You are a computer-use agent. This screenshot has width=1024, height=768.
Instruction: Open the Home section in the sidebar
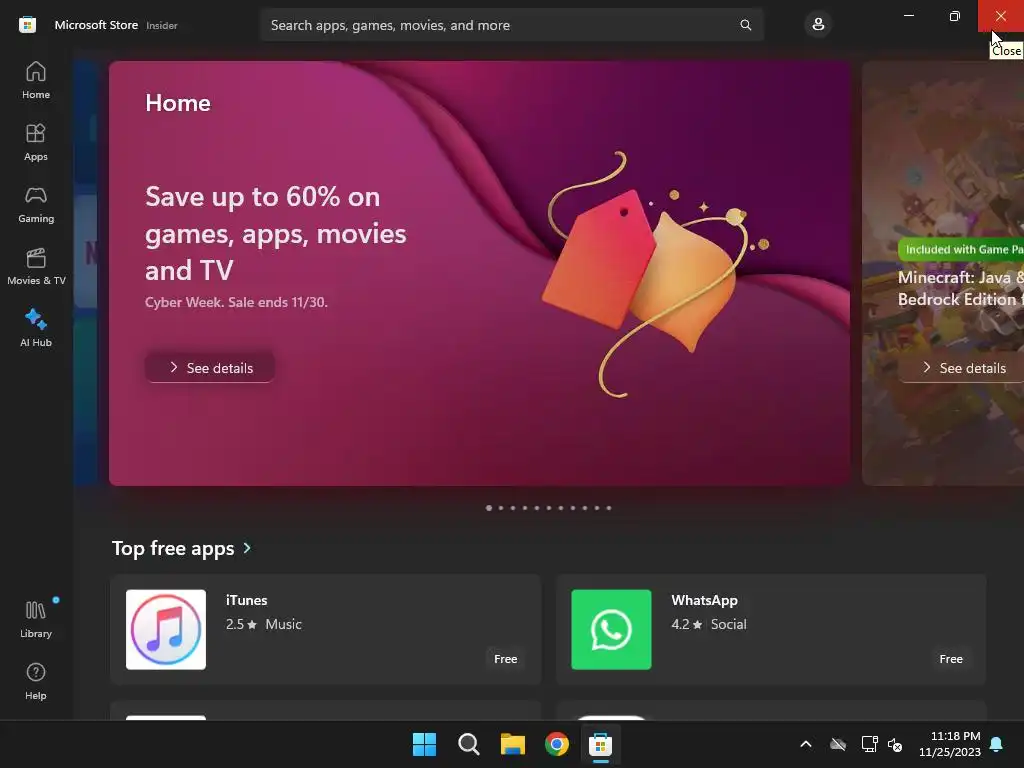[x=36, y=80]
